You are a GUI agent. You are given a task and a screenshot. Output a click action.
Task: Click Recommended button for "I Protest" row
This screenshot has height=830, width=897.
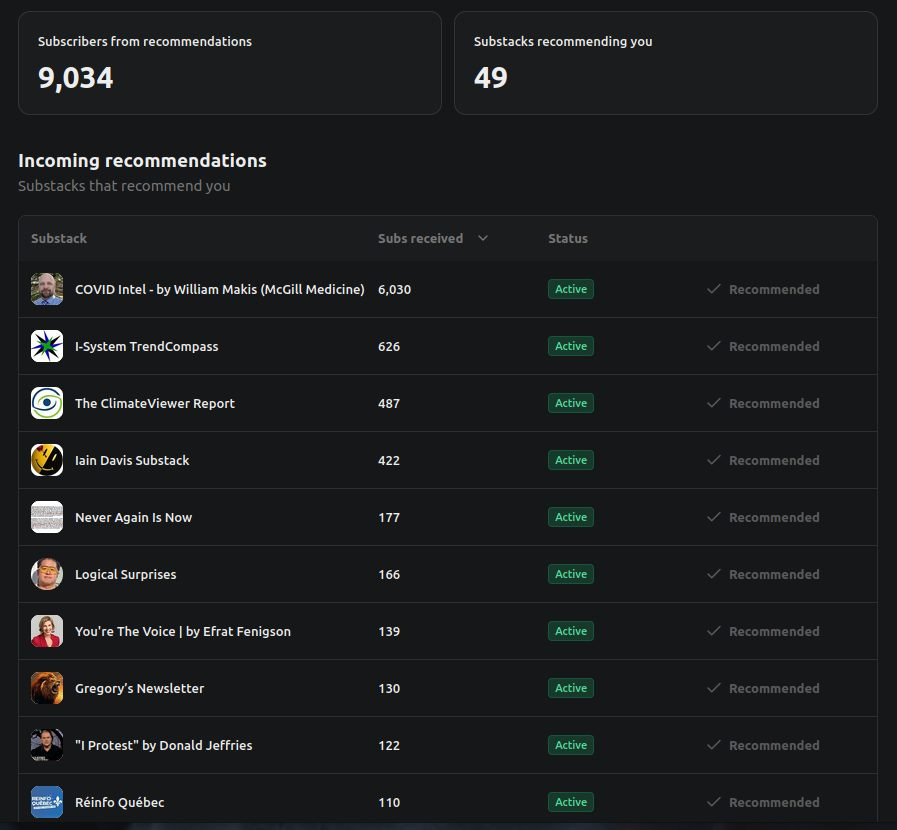(763, 745)
